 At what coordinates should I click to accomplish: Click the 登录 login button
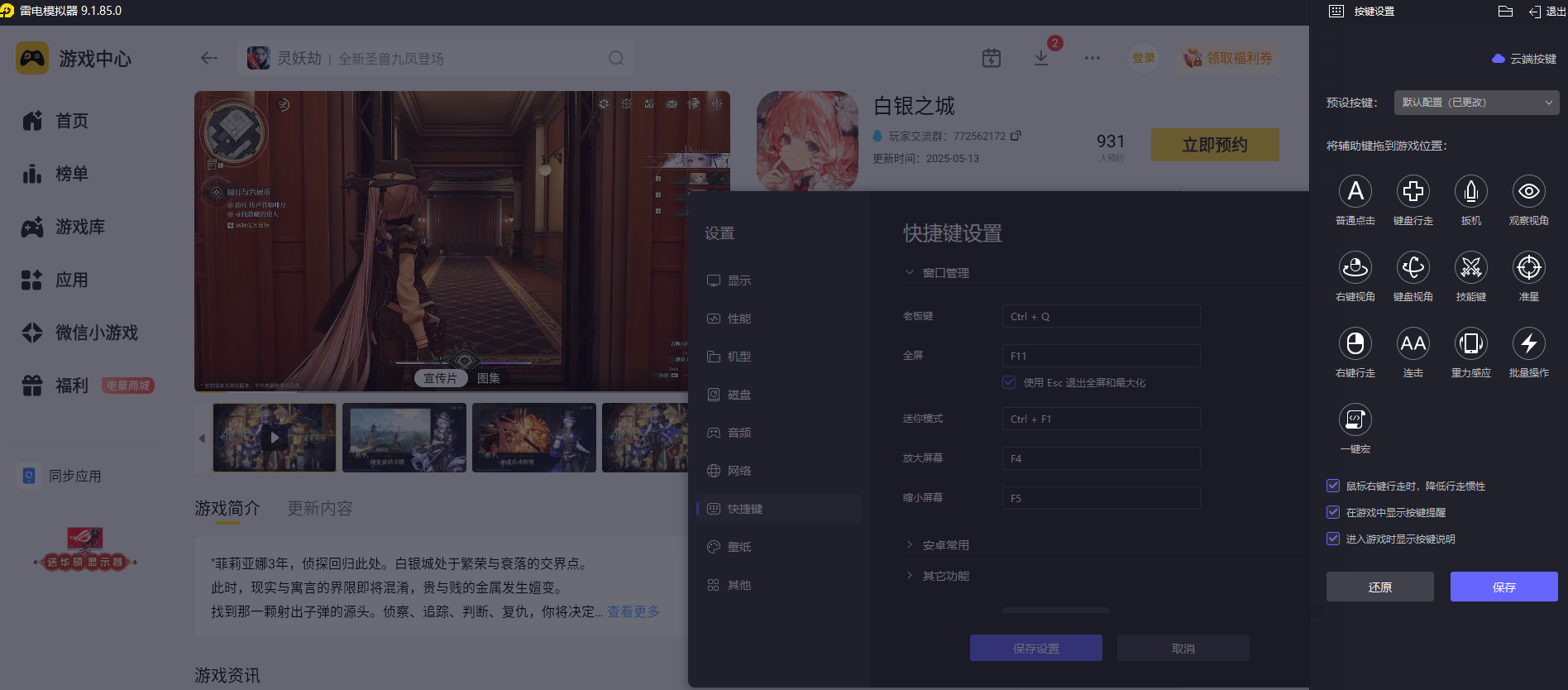(x=1144, y=58)
